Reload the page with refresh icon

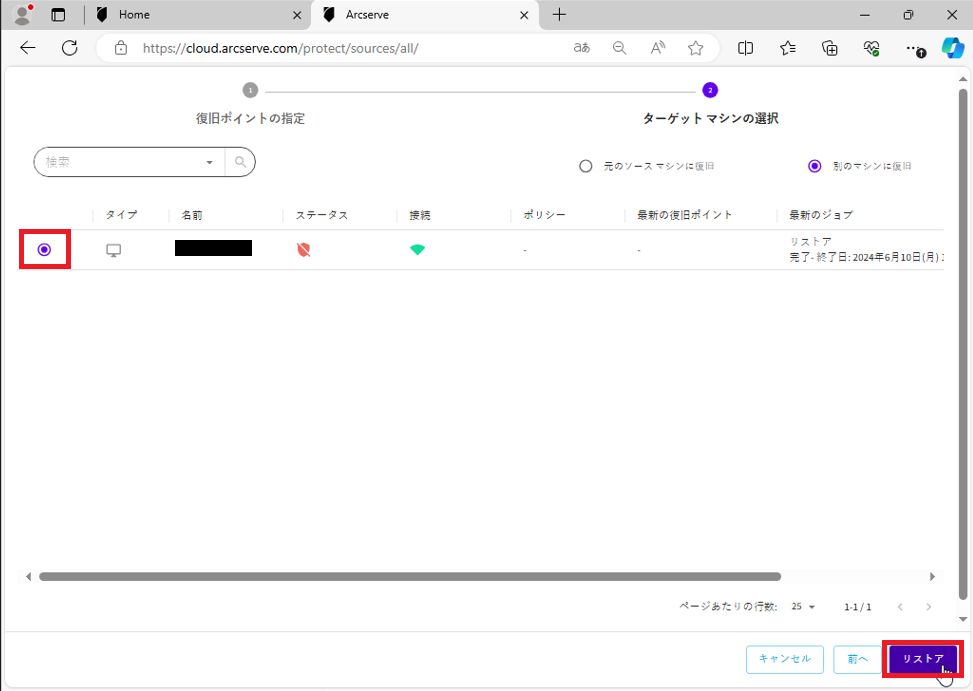[70, 48]
